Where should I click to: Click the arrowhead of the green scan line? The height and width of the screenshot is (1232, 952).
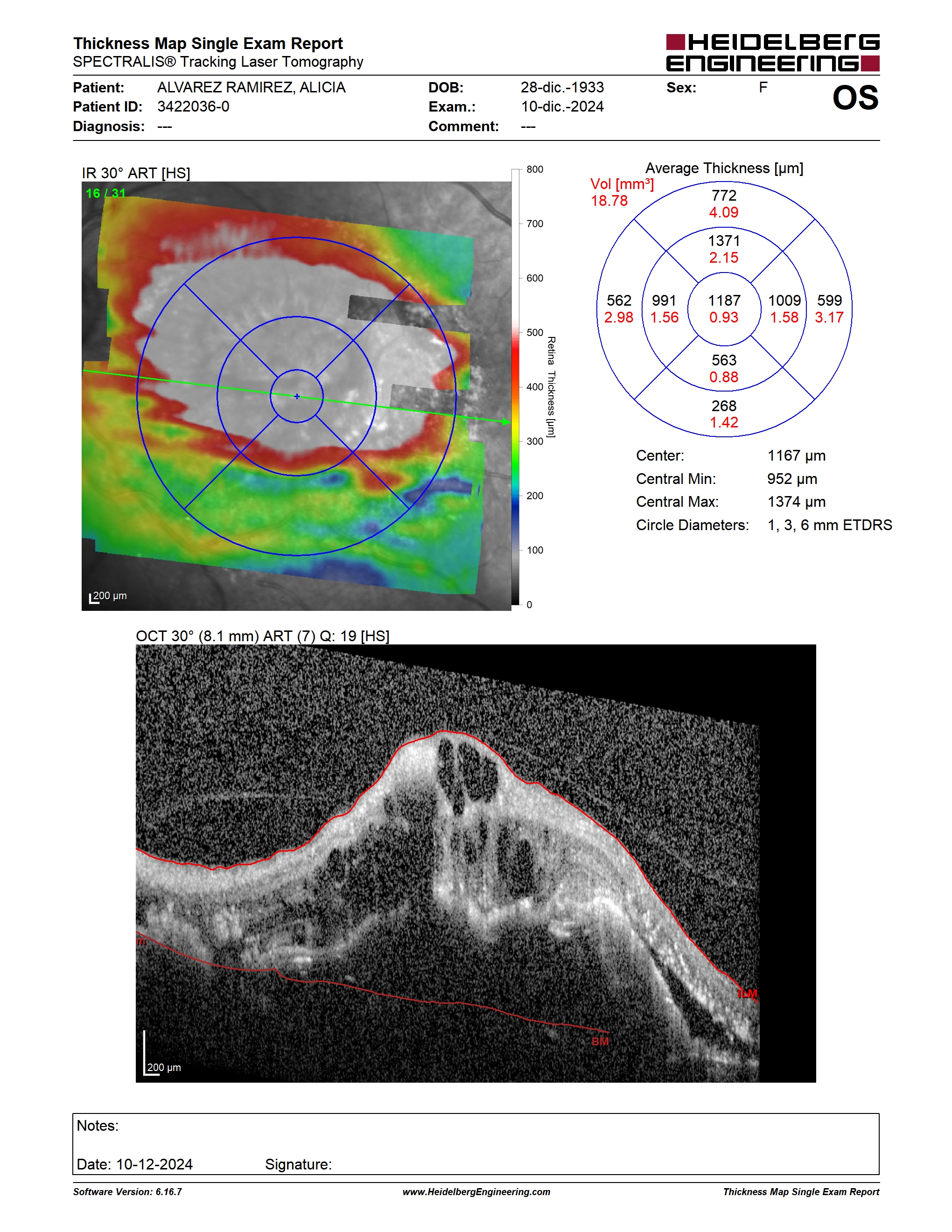[x=506, y=422]
